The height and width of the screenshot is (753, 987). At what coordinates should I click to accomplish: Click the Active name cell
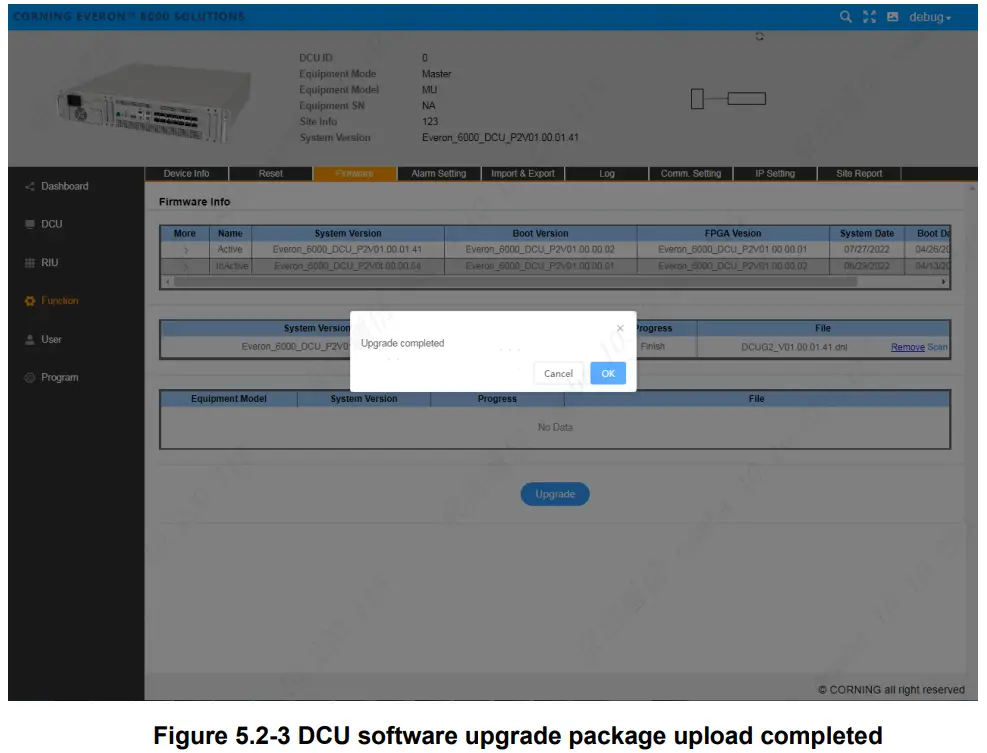(x=230, y=250)
